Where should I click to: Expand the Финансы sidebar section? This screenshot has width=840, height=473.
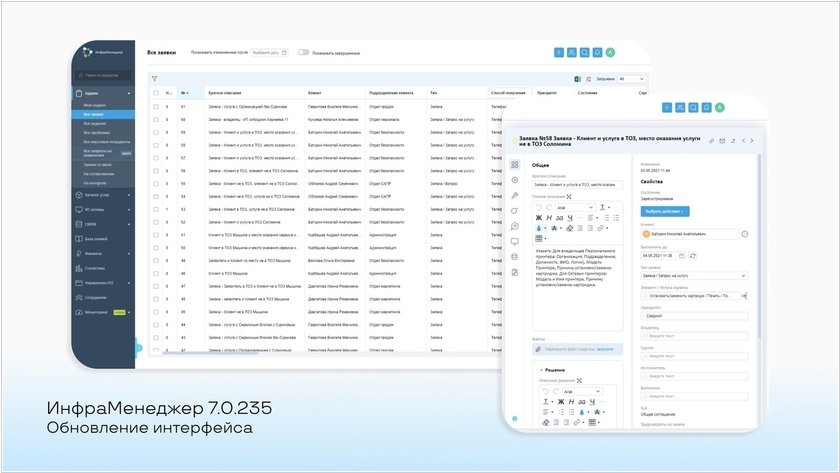pos(129,254)
